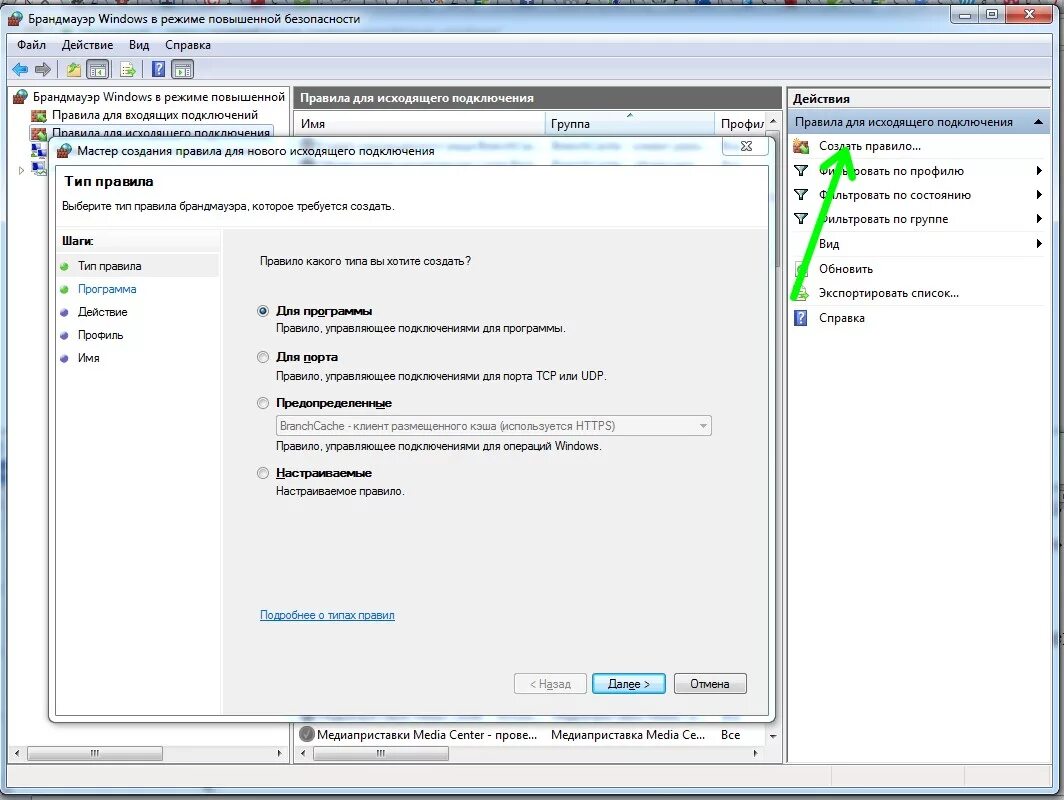Image resolution: width=1064 pixels, height=800 pixels.
Task: Select the Для программы radio button
Action: [x=263, y=311]
